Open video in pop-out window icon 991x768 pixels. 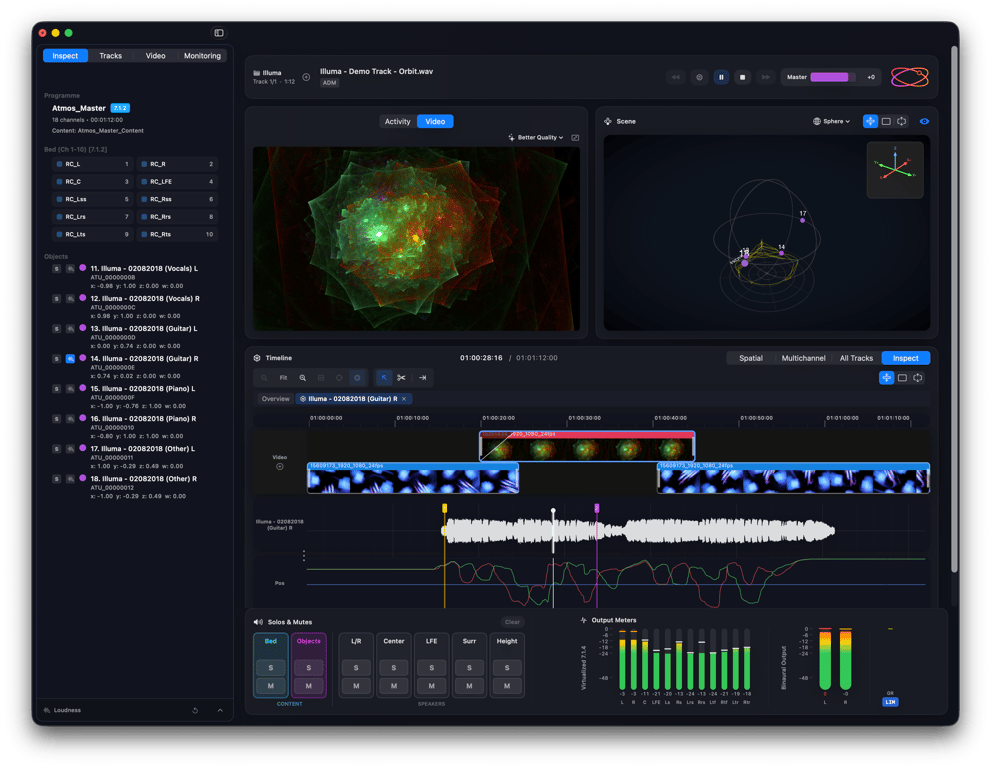(x=575, y=137)
